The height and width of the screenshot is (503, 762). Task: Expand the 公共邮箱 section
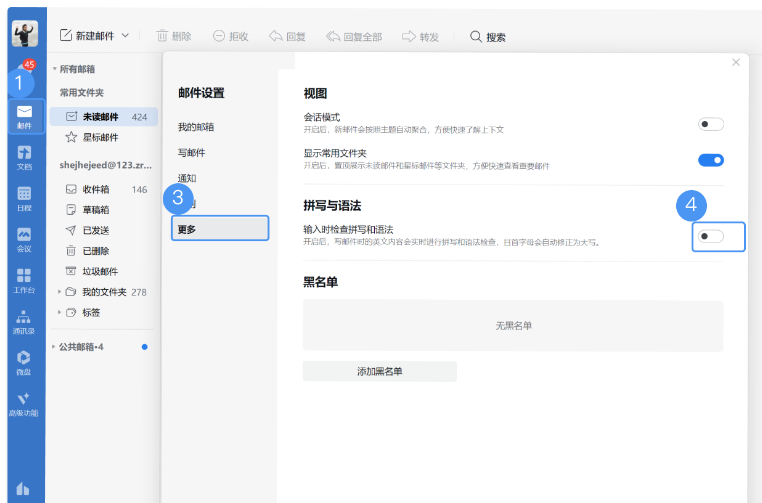click(x=54, y=347)
